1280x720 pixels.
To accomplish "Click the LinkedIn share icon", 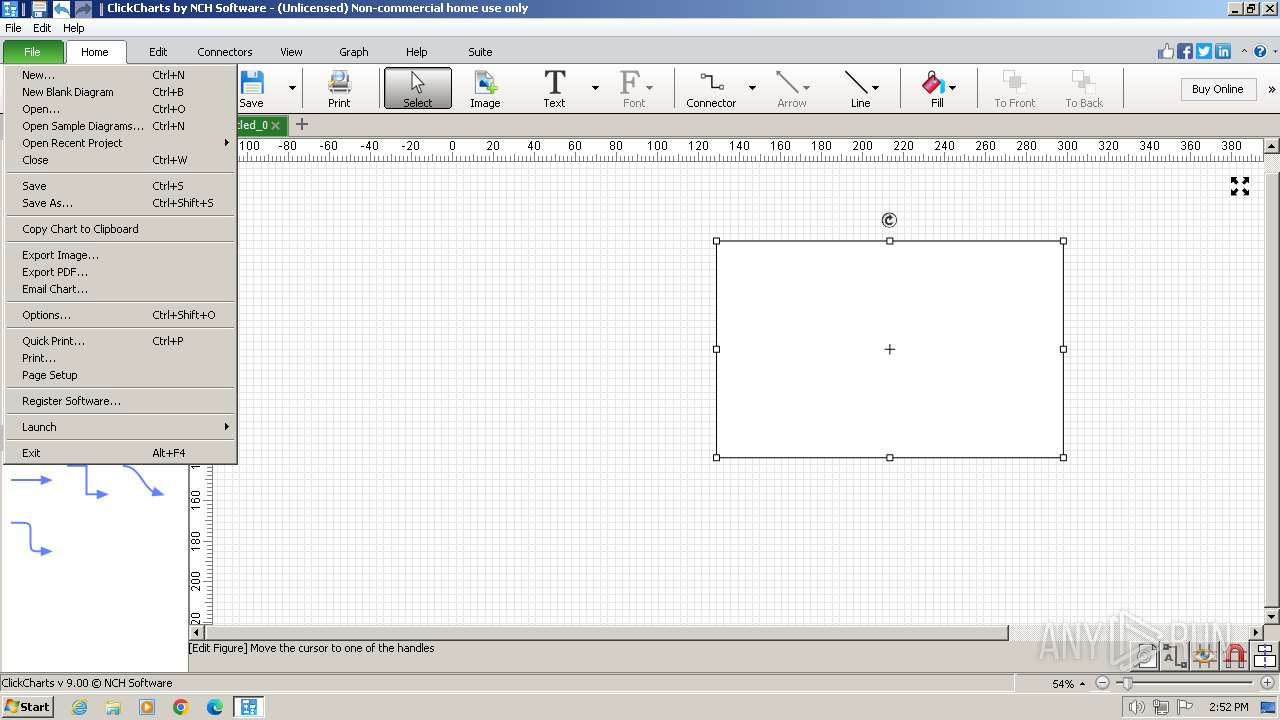I will (x=1223, y=52).
